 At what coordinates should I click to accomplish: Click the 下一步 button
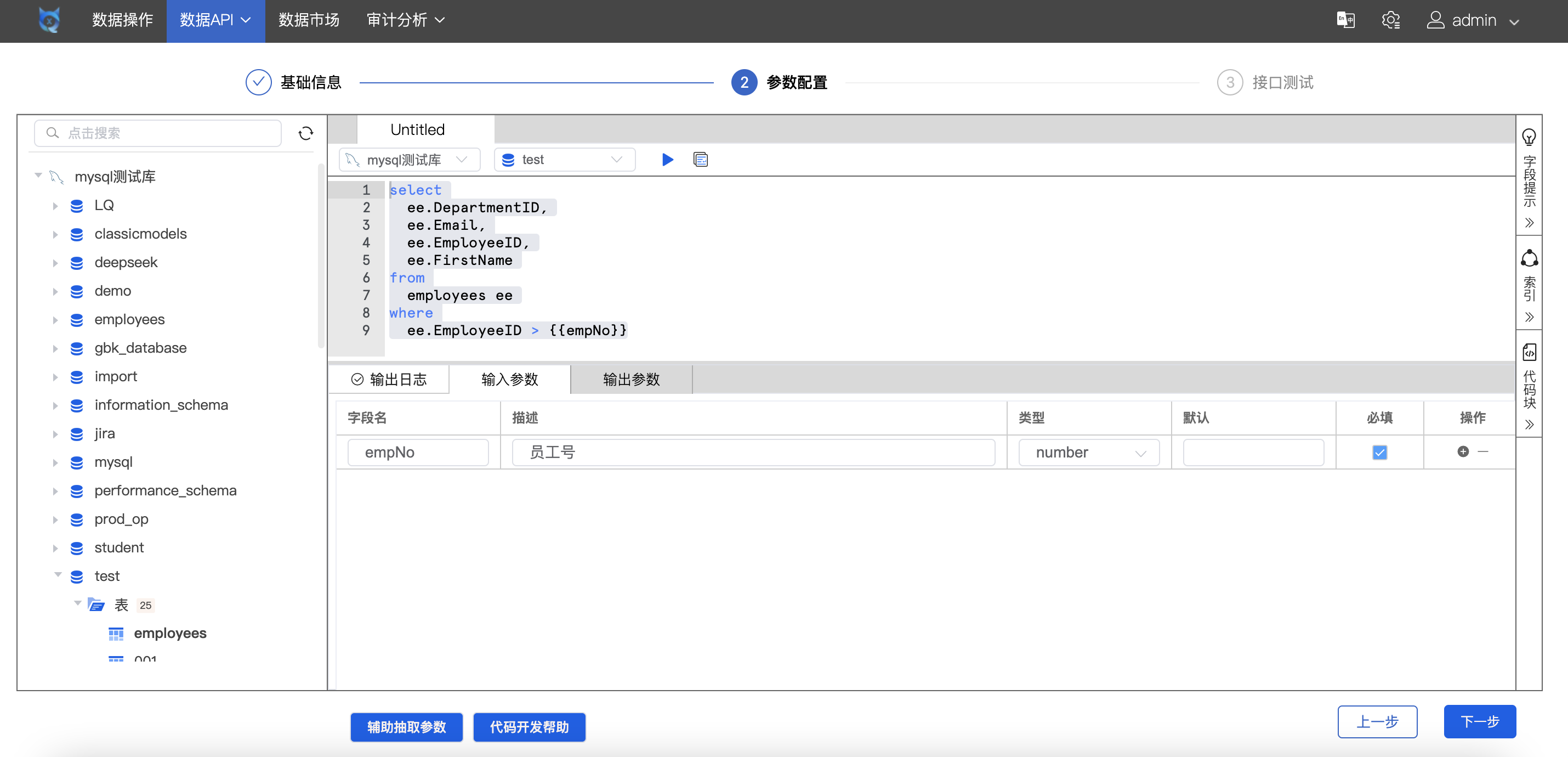[x=1479, y=722]
